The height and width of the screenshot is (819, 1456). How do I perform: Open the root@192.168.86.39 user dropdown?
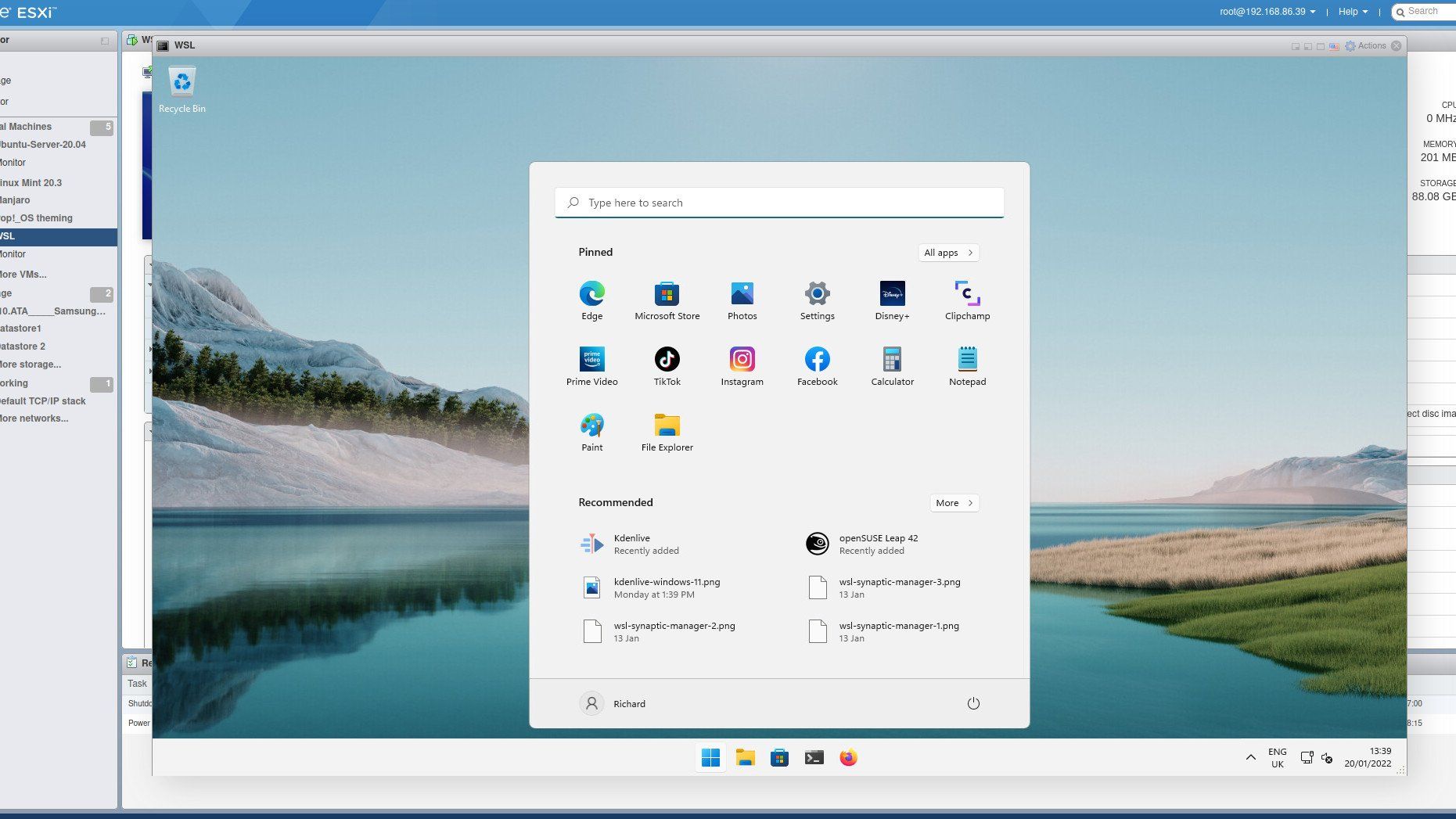(x=1267, y=12)
